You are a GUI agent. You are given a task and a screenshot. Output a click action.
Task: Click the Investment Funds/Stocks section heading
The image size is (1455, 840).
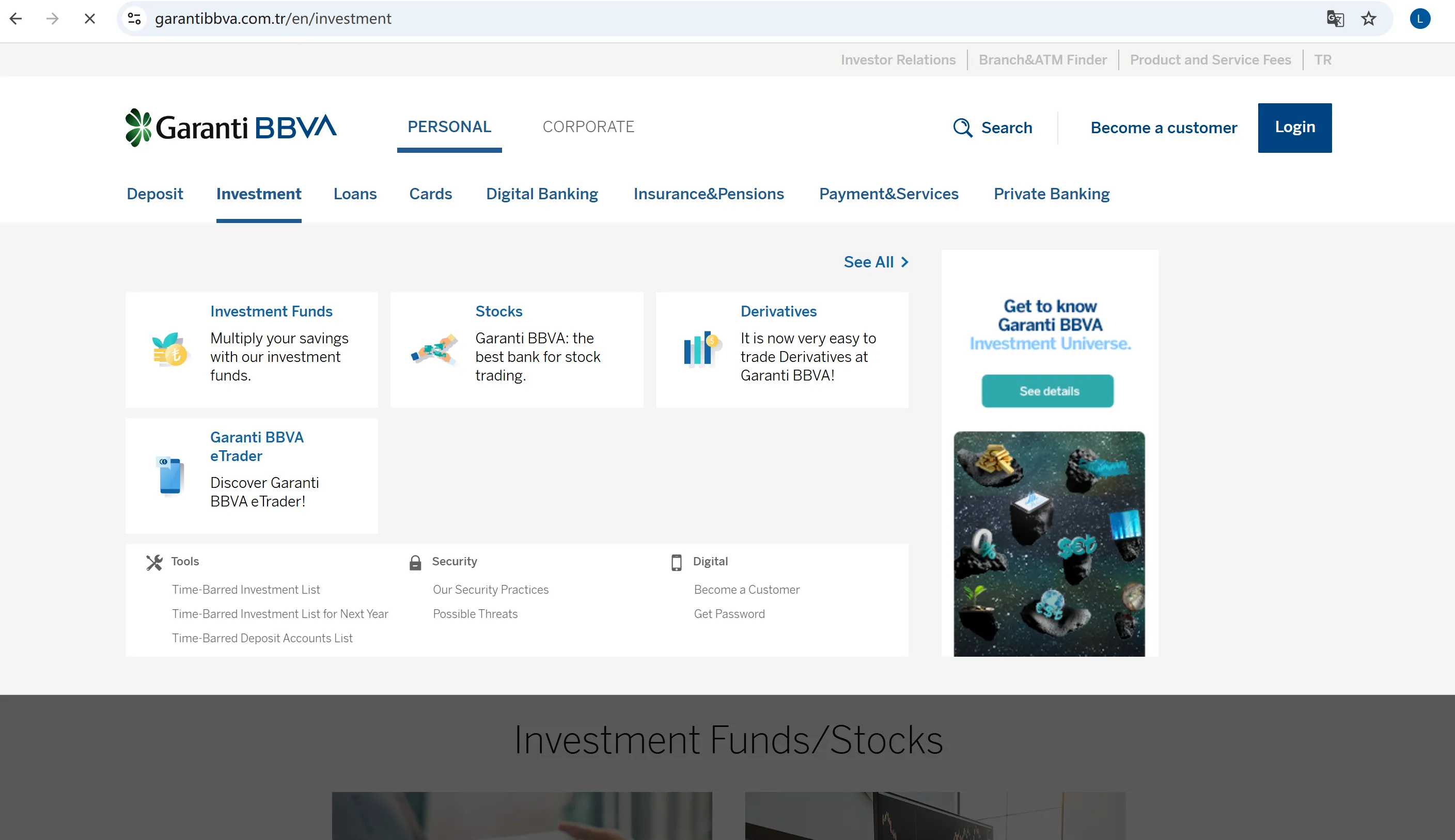728,740
